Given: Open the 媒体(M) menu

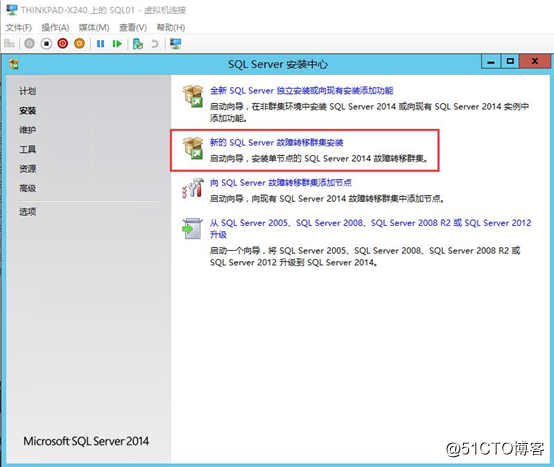Looking at the screenshot, I should tap(94, 28).
